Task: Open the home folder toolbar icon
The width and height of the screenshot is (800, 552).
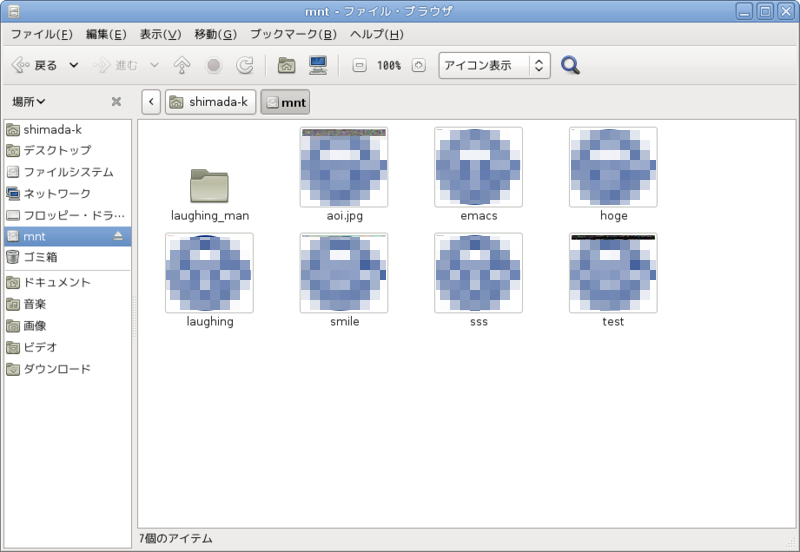Action: click(286, 65)
